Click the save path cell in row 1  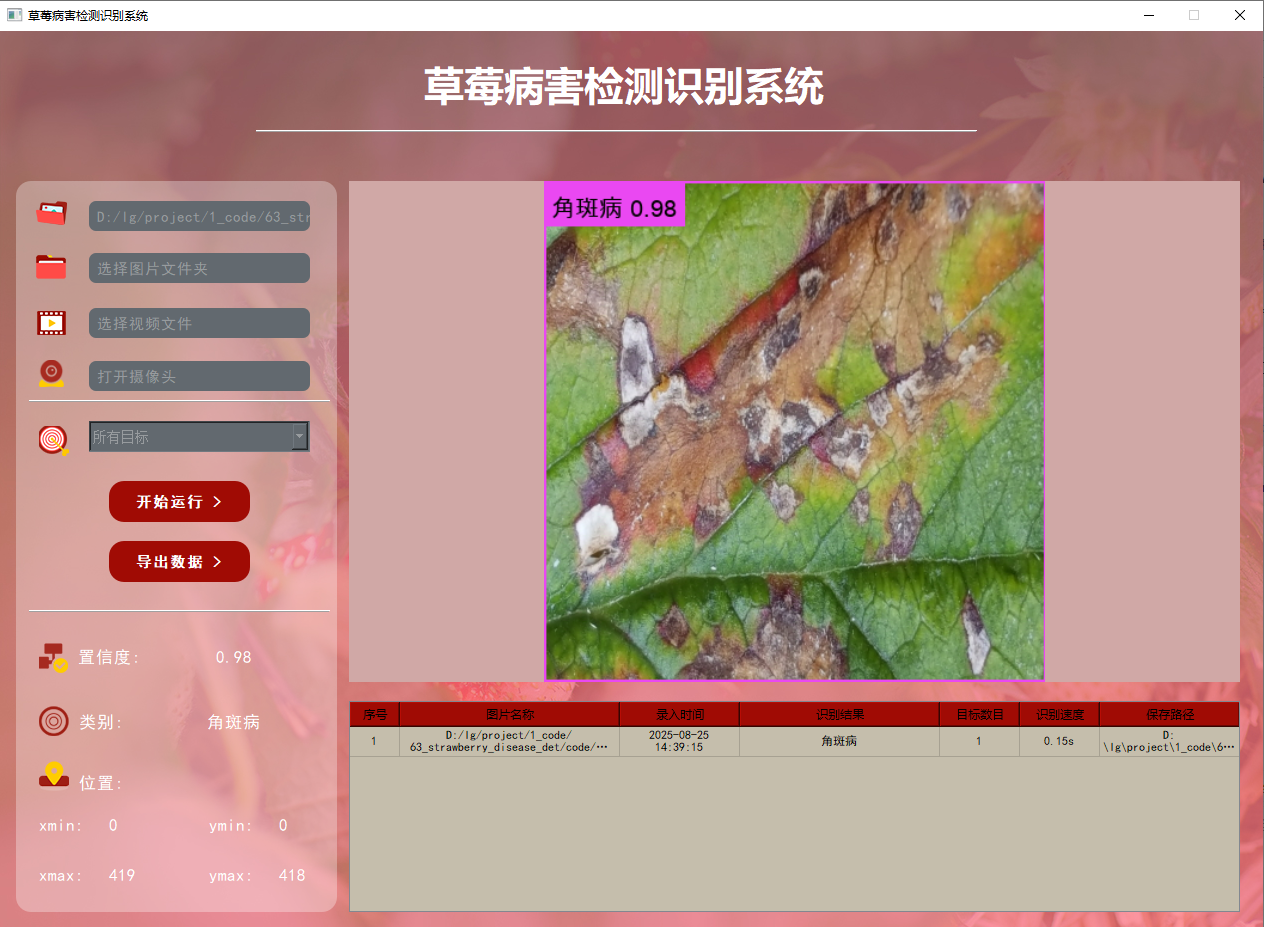click(1169, 741)
